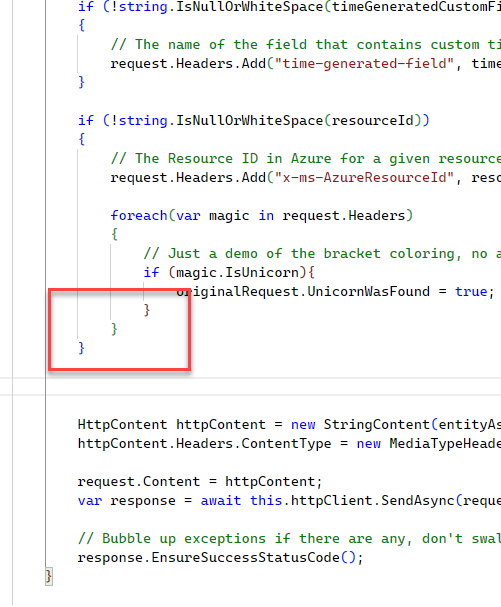
Task: Click the "The Resource ID in Azure" comment
Action: click(x=306, y=158)
